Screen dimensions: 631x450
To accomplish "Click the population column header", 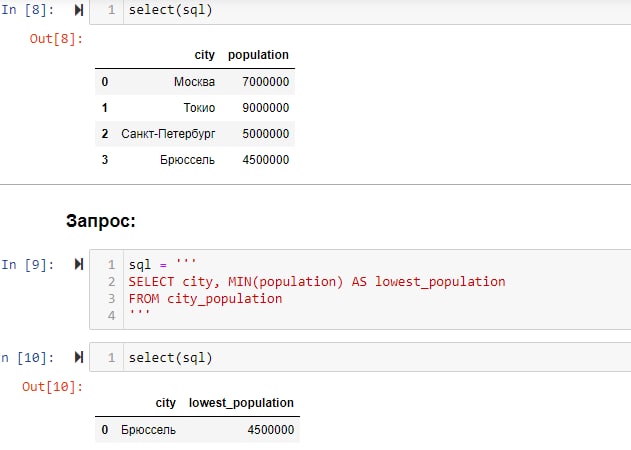I will [x=258, y=55].
